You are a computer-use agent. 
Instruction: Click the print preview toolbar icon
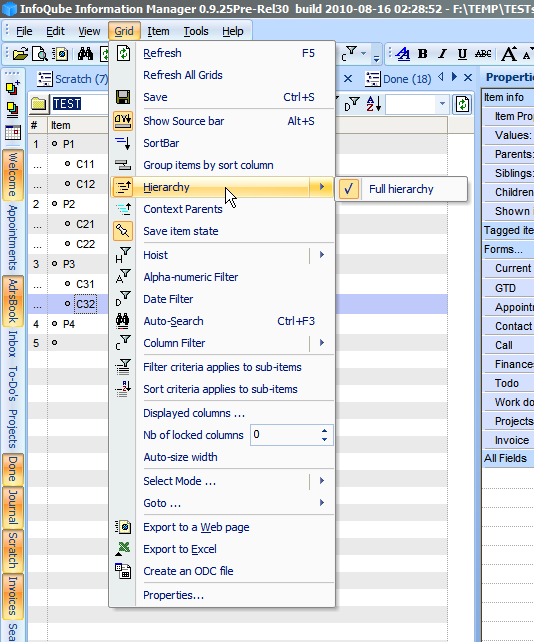tap(40, 54)
